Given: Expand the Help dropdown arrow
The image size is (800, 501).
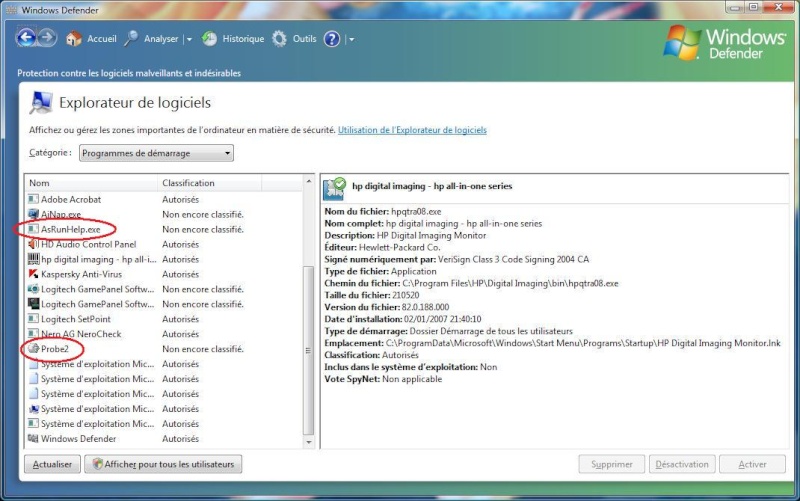Looking at the screenshot, I should [352, 39].
